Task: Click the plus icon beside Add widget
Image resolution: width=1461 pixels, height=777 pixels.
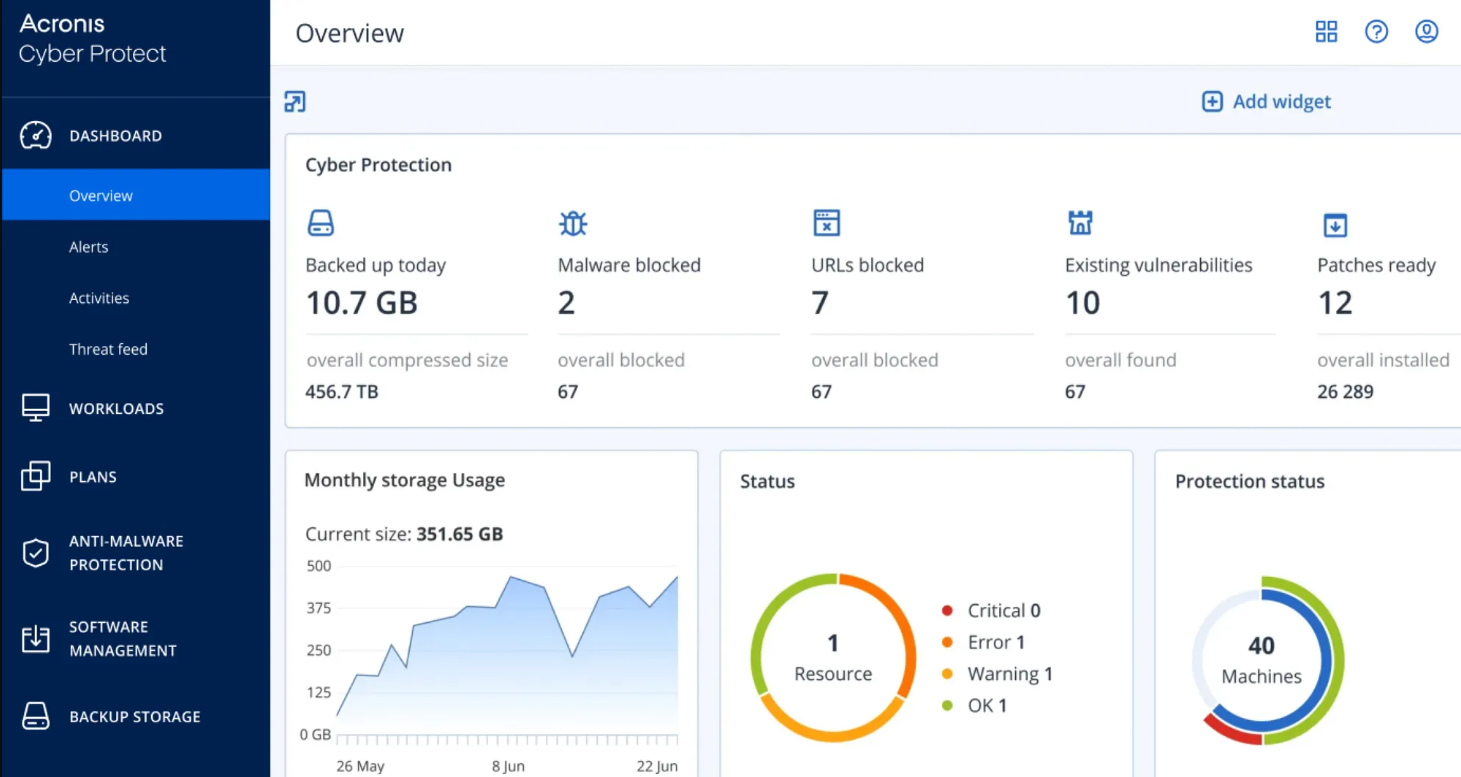Action: point(1212,101)
